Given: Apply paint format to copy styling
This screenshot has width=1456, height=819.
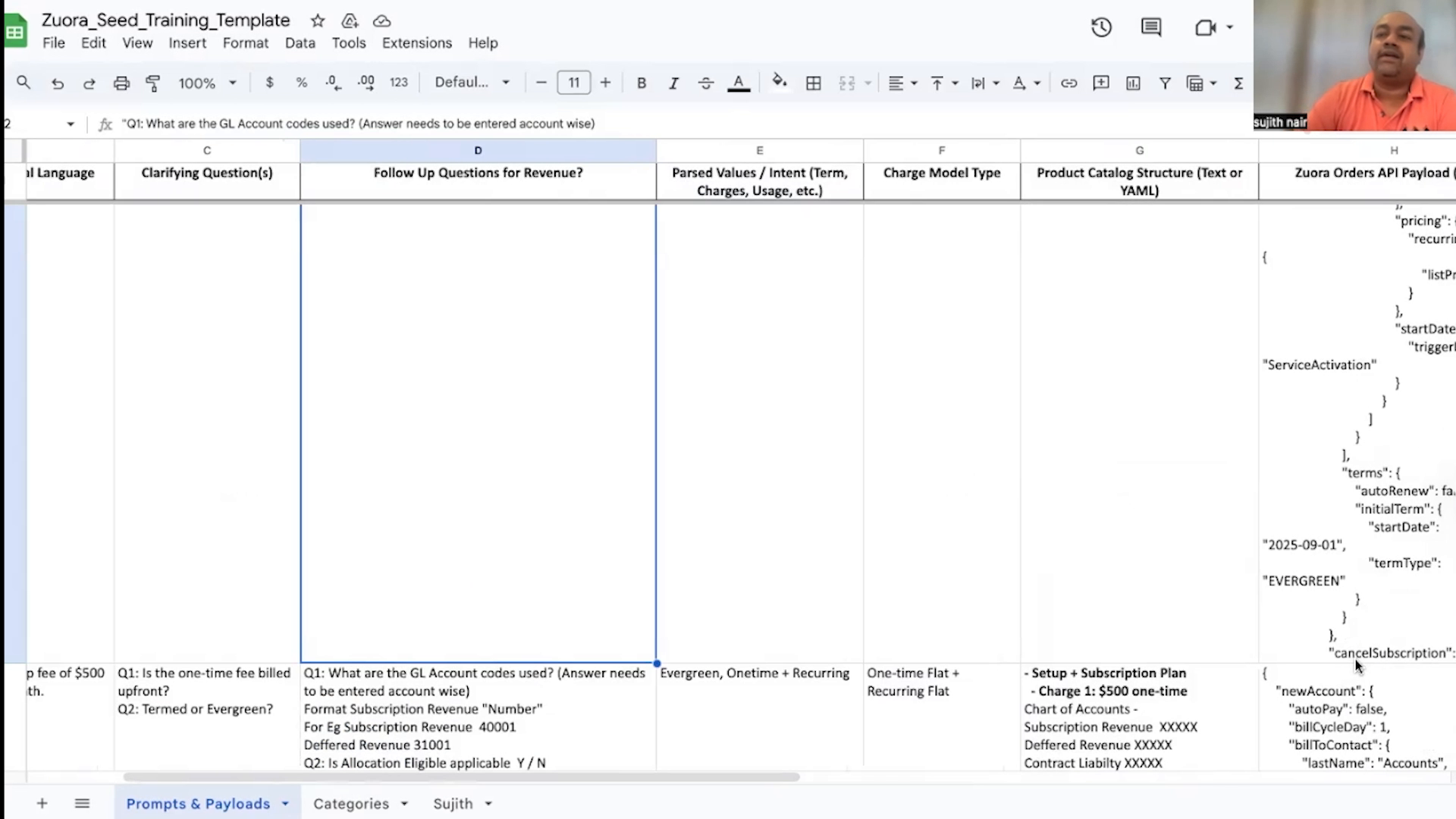Looking at the screenshot, I should click(152, 83).
